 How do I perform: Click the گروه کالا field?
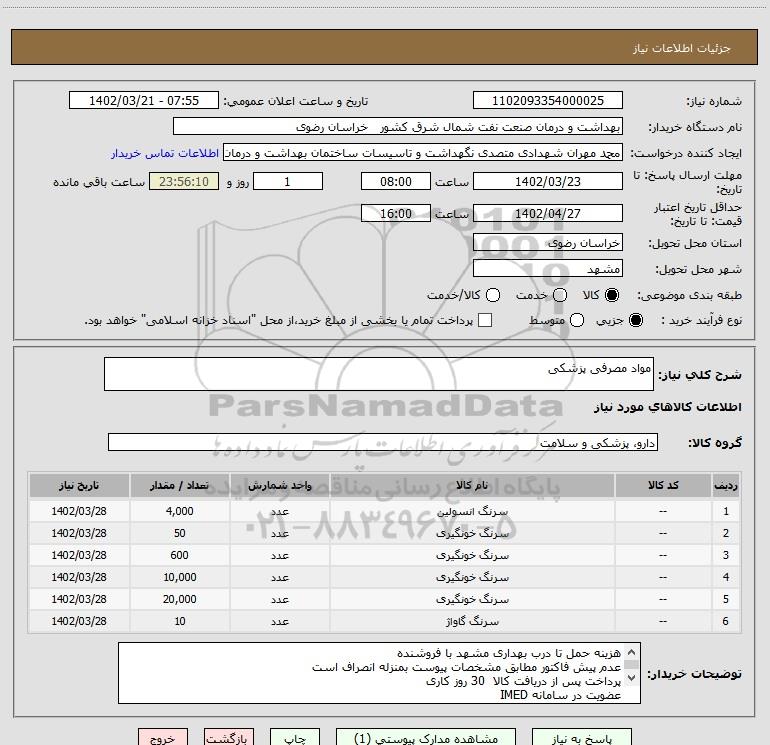(383, 442)
